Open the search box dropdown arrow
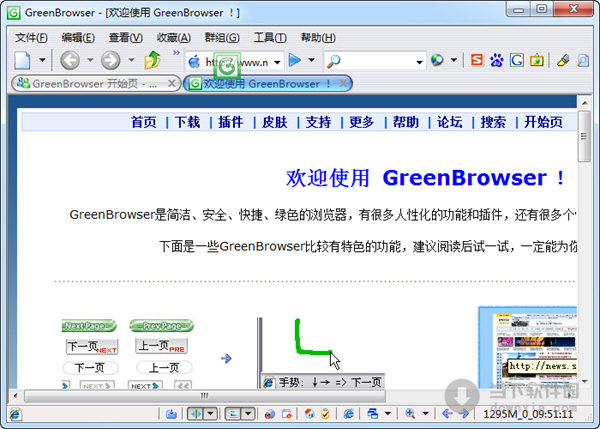 [x=419, y=62]
